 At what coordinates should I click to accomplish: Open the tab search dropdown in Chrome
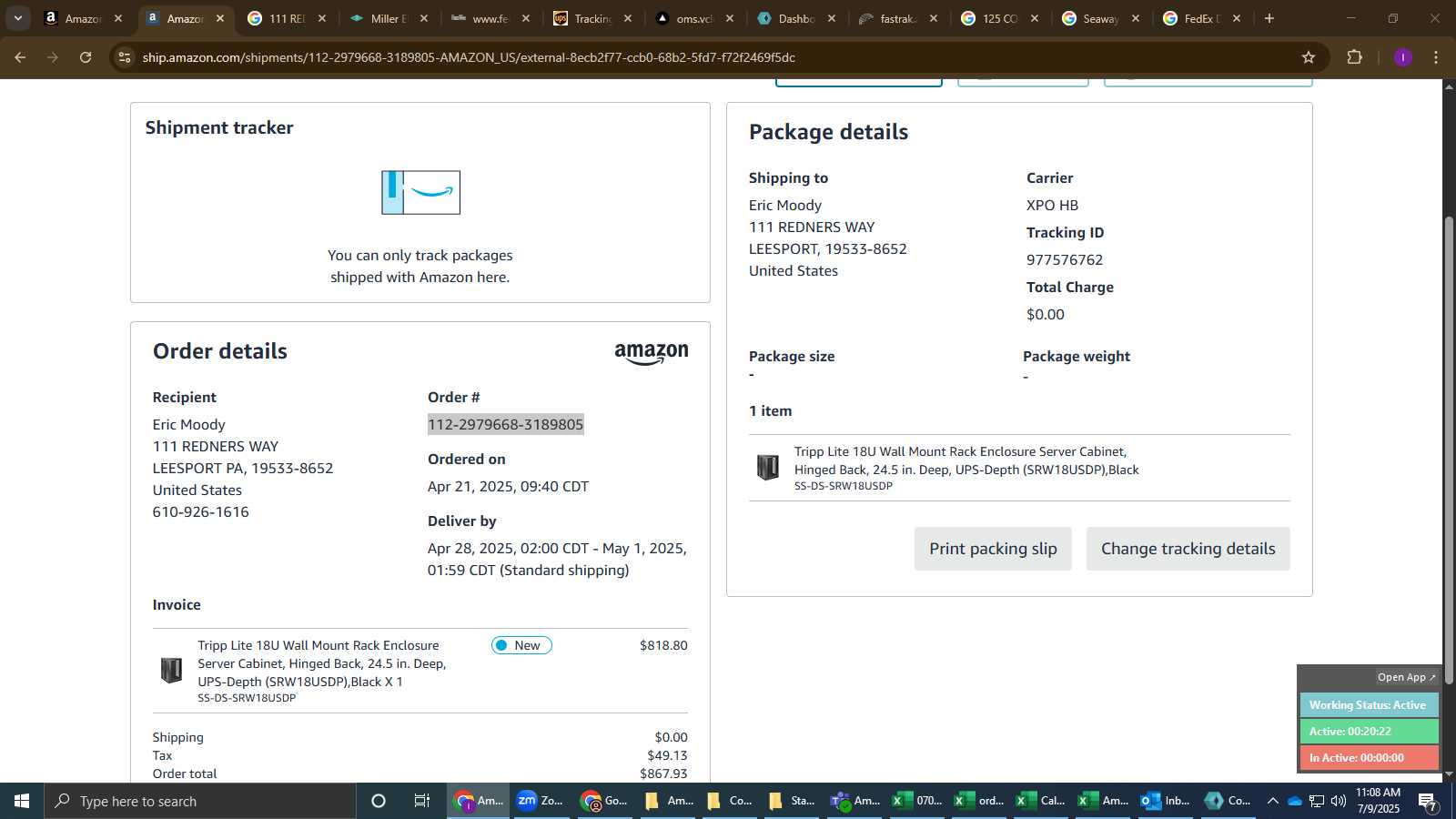[17, 18]
